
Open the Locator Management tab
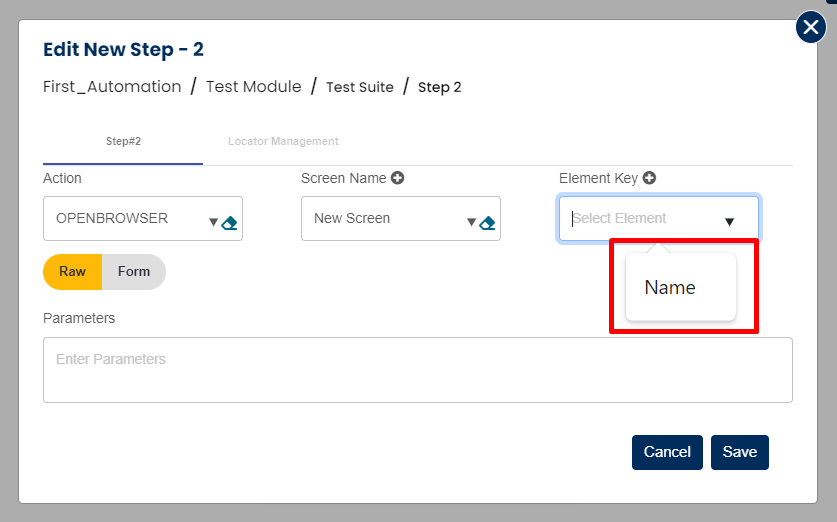click(283, 141)
